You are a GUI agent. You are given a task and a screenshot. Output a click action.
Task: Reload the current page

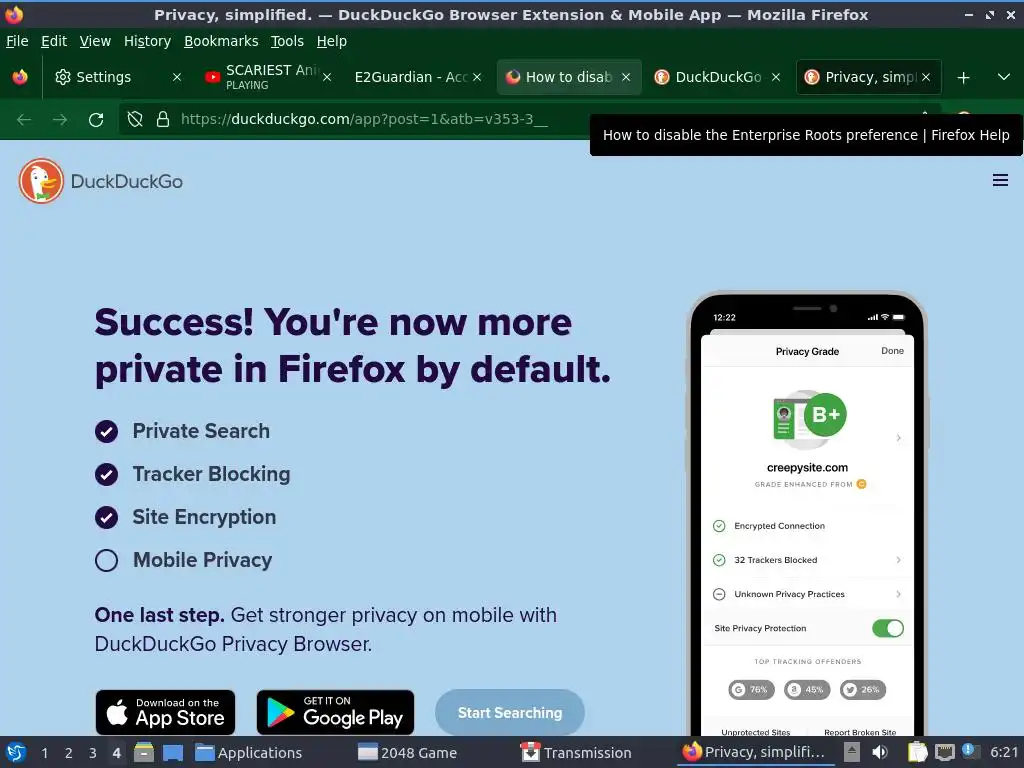point(96,120)
